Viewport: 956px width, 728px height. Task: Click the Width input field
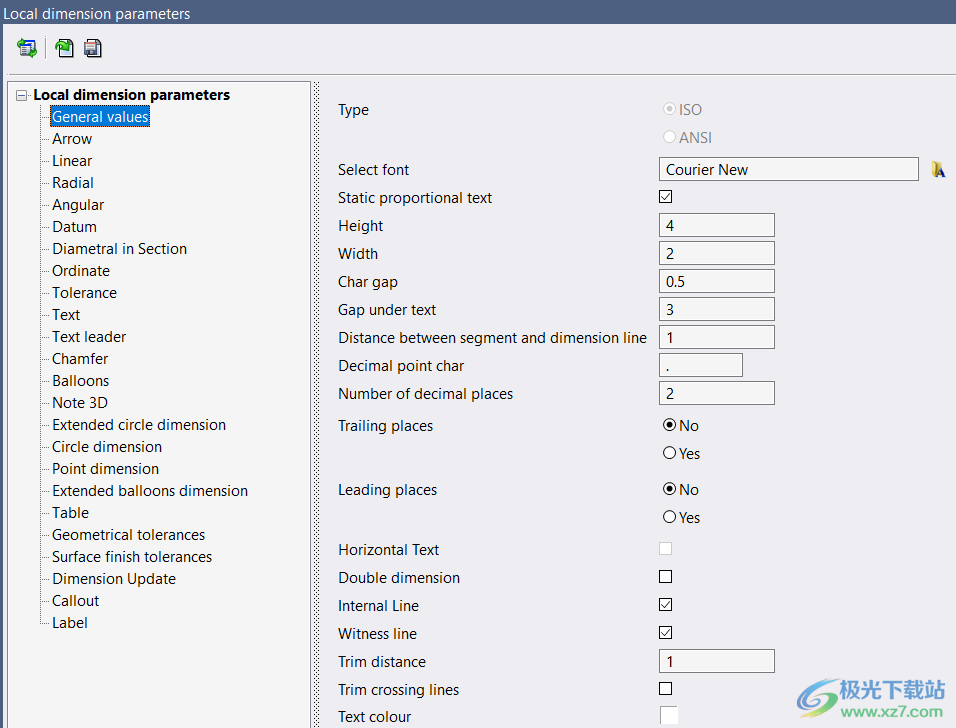716,253
